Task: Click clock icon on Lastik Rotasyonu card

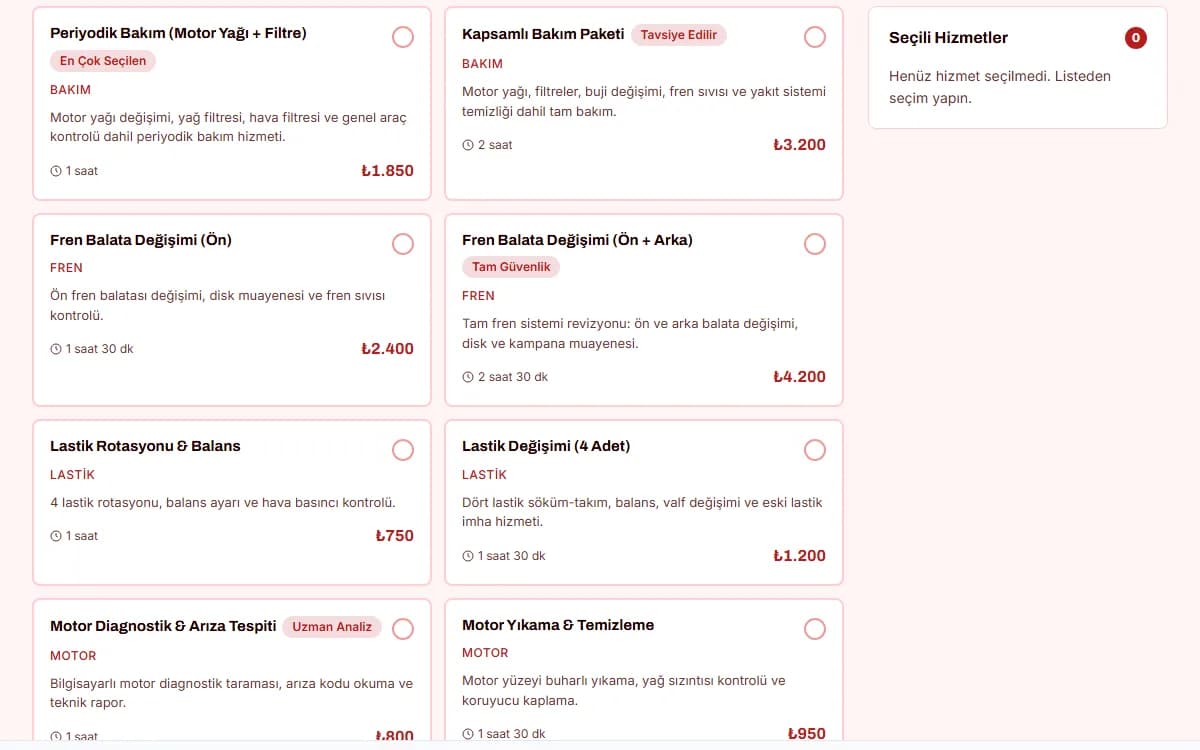Action: pos(56,536)
